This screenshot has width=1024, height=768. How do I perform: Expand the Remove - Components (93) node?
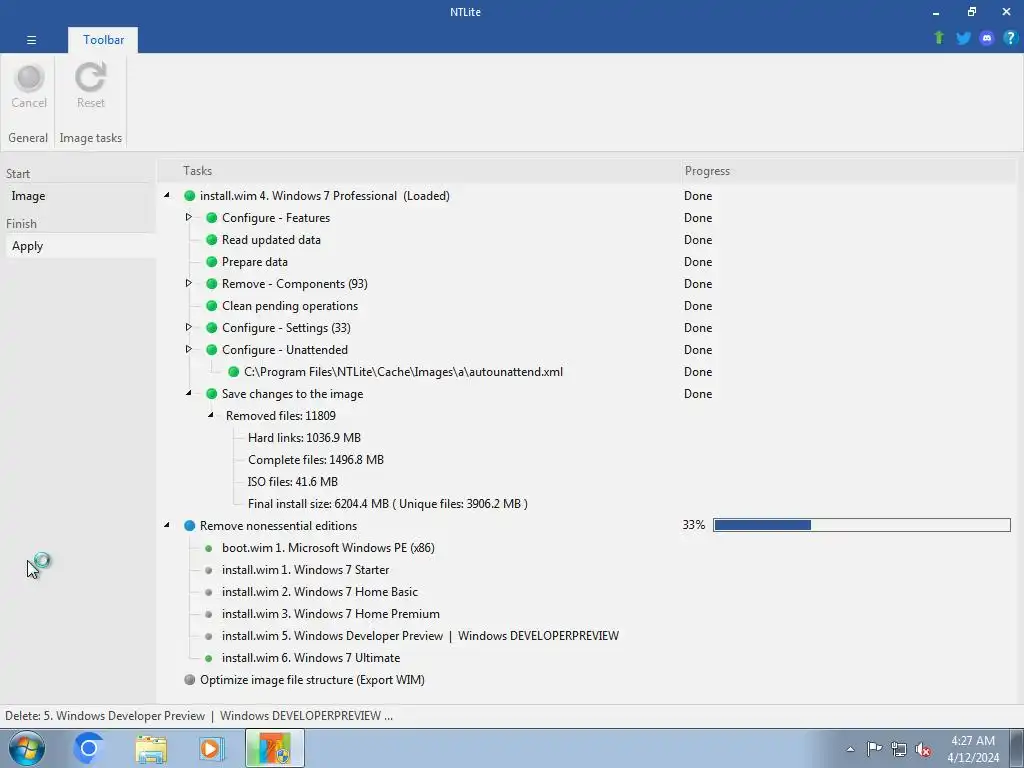189,283
